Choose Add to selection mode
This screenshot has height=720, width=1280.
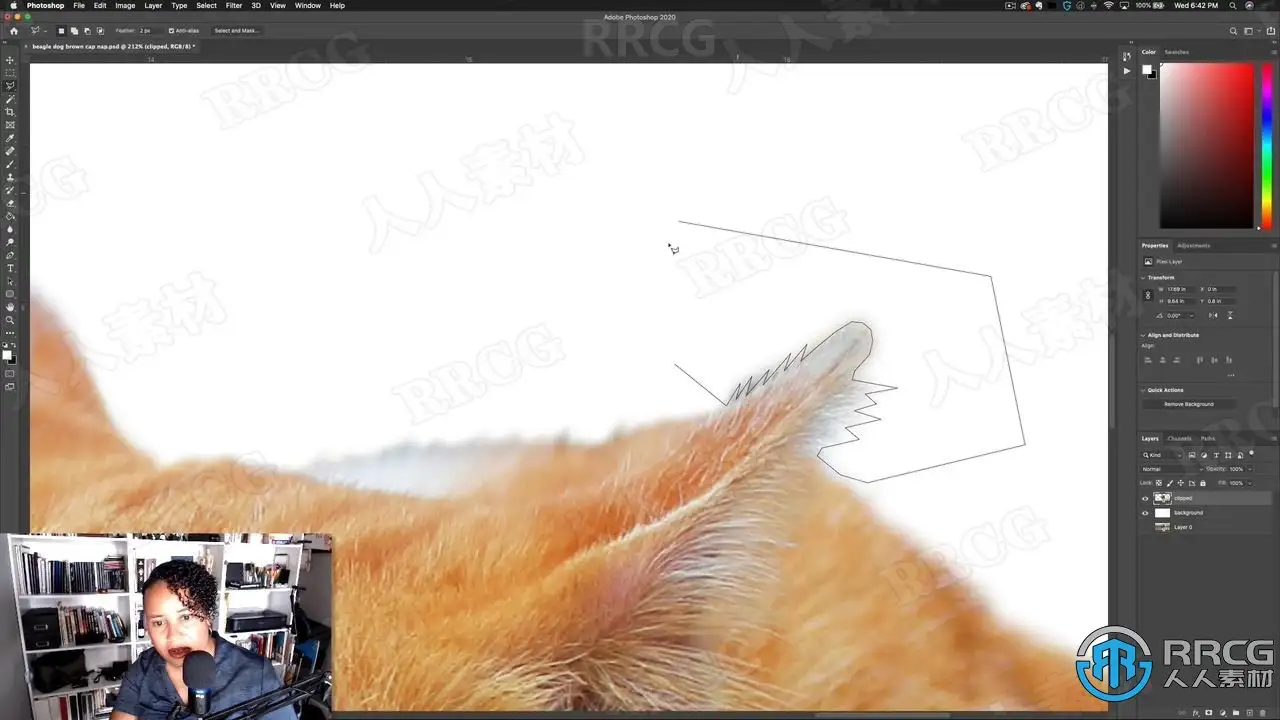(x=74, y=31)
